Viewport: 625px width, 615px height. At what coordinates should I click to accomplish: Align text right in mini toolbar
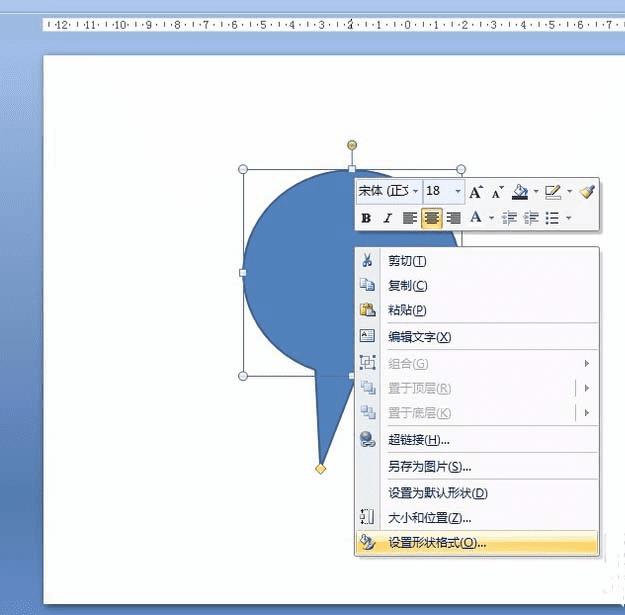(x=454, y=218)
